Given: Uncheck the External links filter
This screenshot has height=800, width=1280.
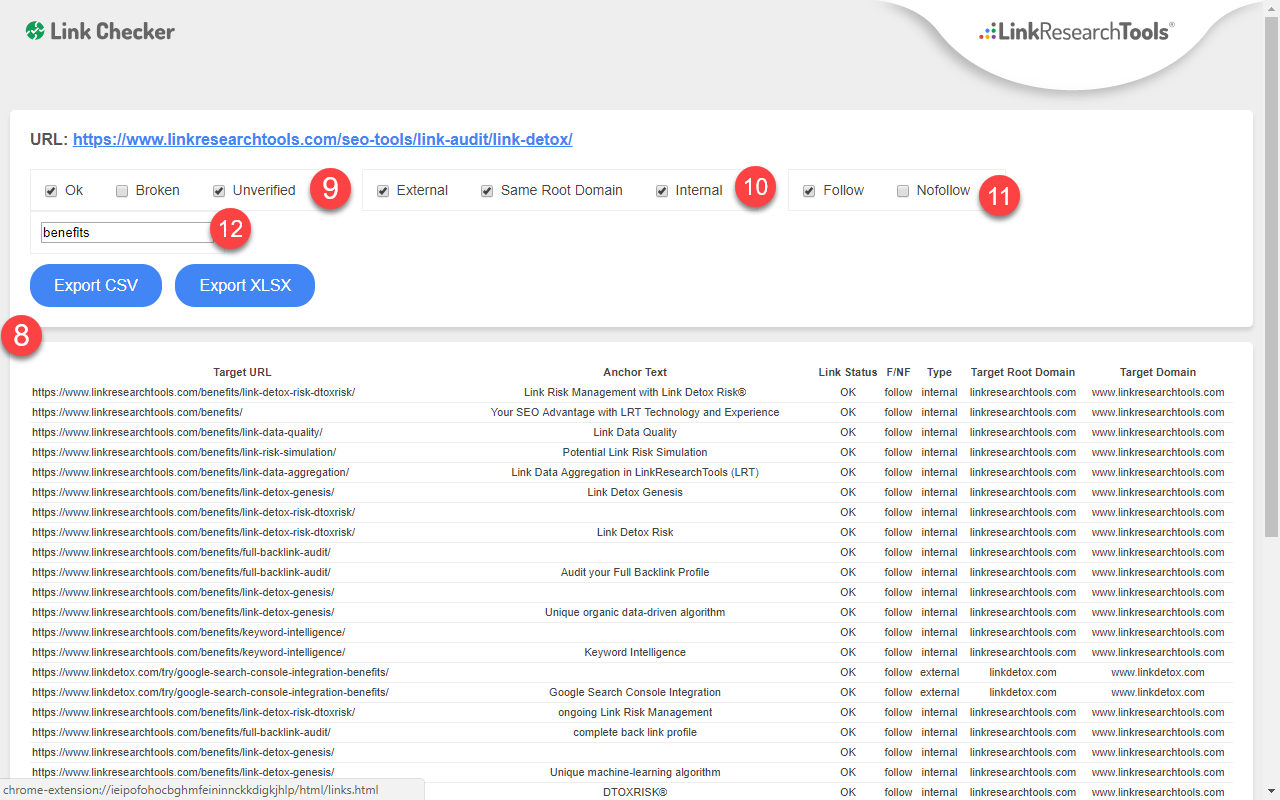Looking at the screenshot, I should pyautogui.click(x=382, y=190).
